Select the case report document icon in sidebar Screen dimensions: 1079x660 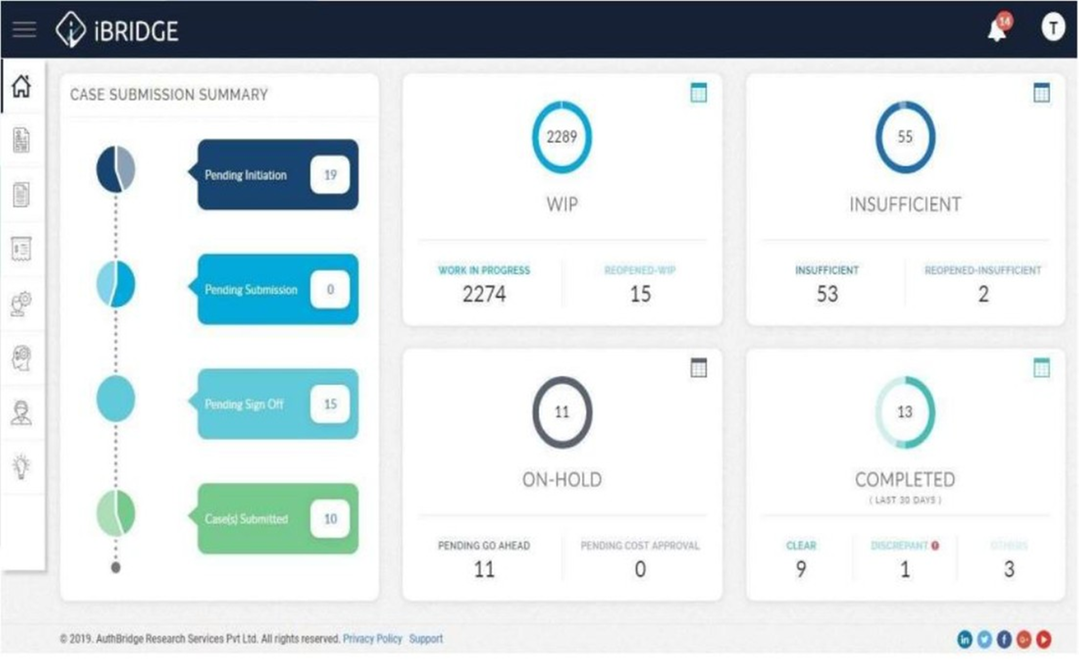pyautogui.click(x=23, y=141)
